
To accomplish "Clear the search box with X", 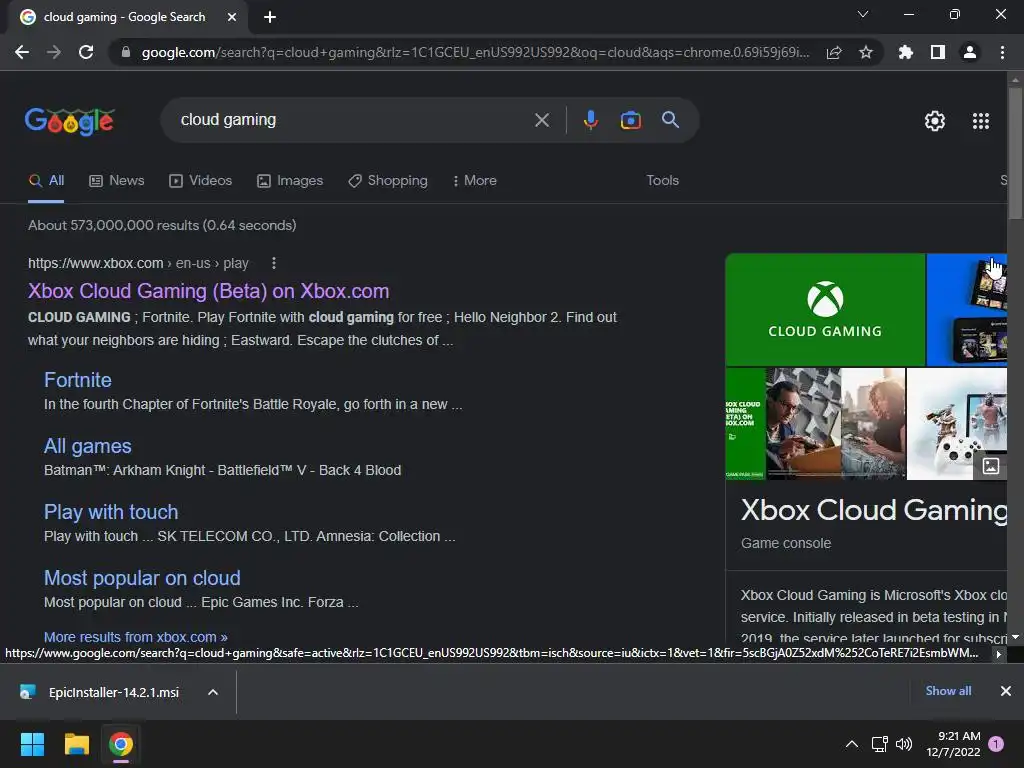I will 541,120.
